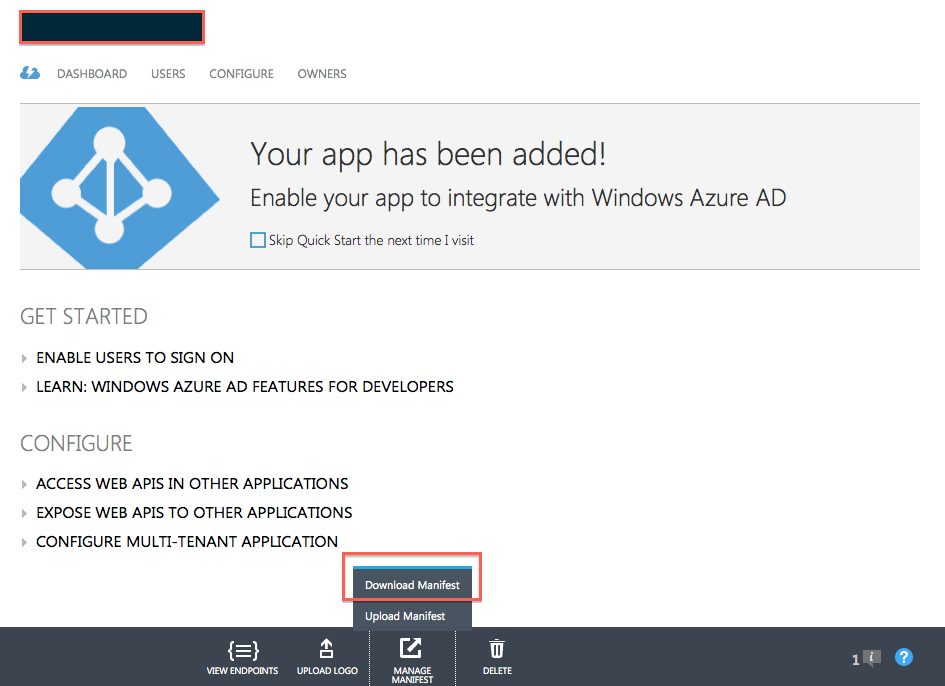Switch to the Dashboard tab
This screenshot has width=945, height=686.
click(92, 74)
